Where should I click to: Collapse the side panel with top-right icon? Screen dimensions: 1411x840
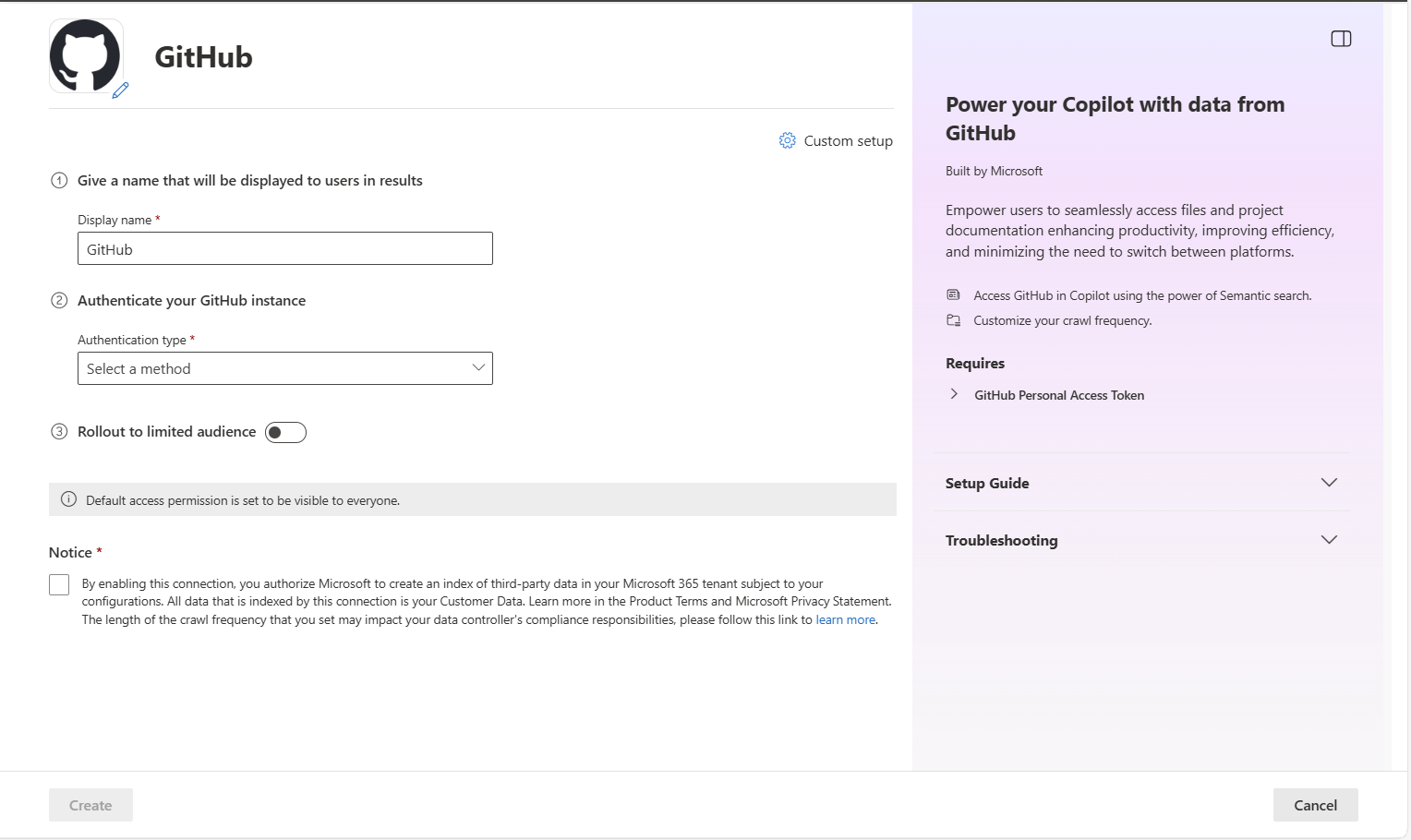[x=1340, y=38]
